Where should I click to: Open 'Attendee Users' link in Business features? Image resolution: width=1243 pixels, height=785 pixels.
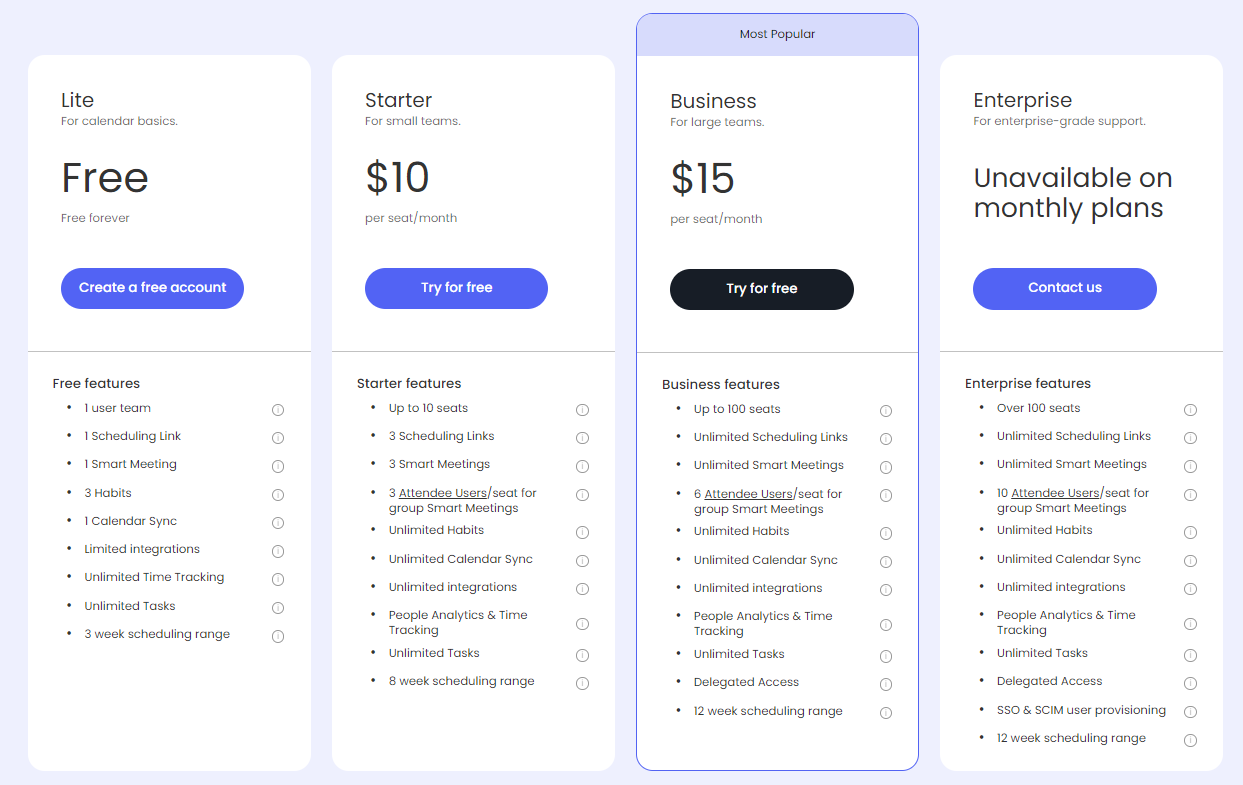click(x=749, y=494)
